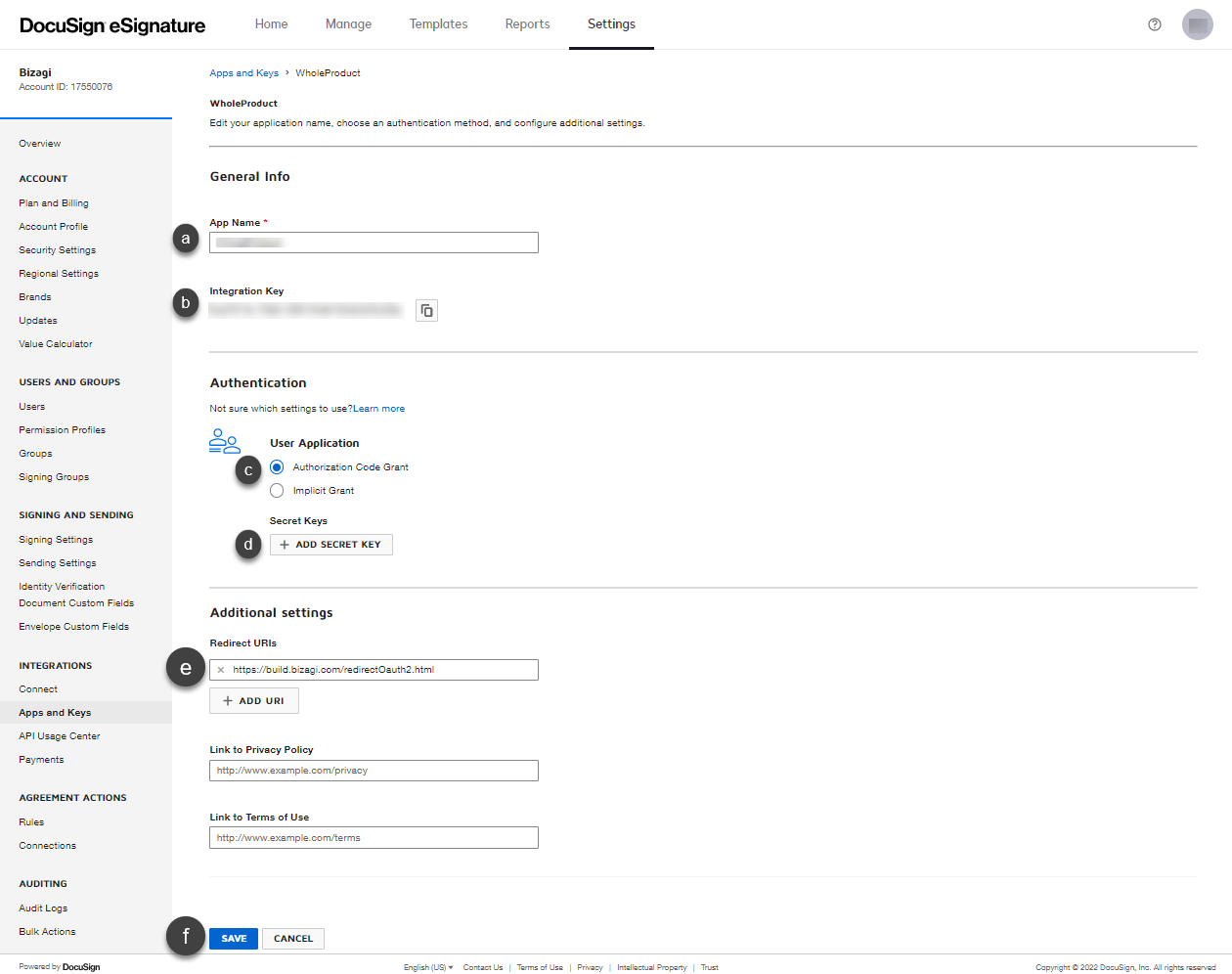
Task: Open Security Settings in the sidebar
Action: [58, 250]
